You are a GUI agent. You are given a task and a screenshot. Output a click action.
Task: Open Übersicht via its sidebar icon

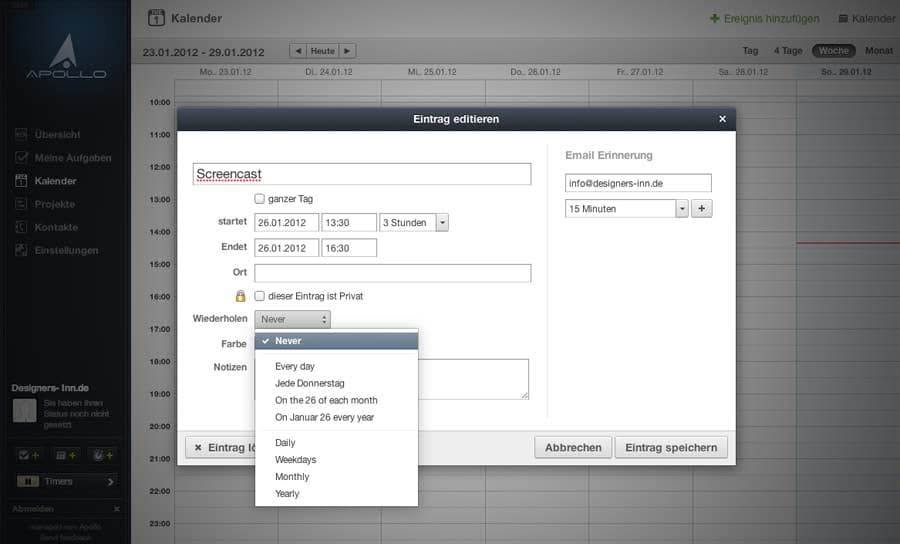click(21, 134)
